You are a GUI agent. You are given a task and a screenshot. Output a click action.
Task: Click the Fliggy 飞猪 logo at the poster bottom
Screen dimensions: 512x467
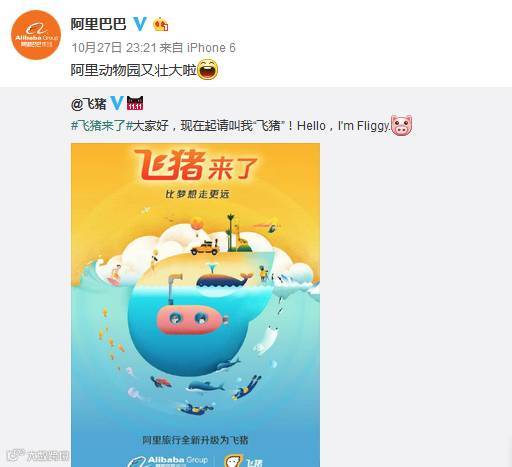pos(243,461)
